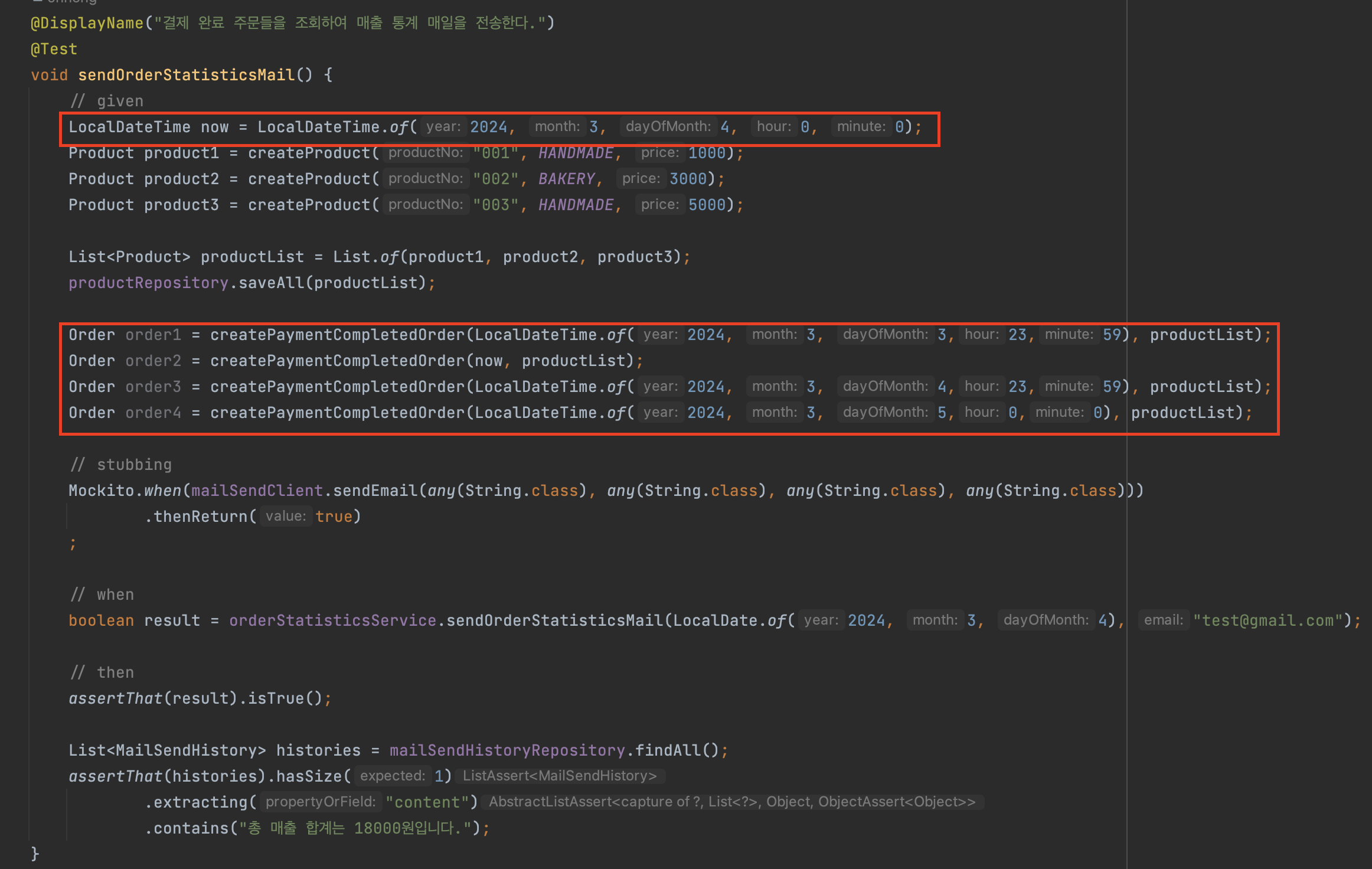Click mailSendHistoryRepository reference
Screen dimensions: 1372x869
tap(507, 750)
